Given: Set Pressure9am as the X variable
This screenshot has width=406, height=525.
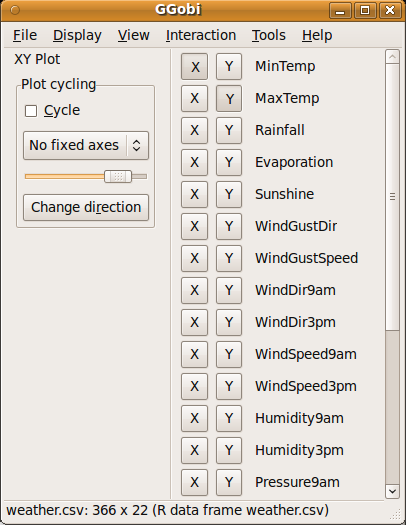Looking at the screenshot, I should [x=194, y=482].
